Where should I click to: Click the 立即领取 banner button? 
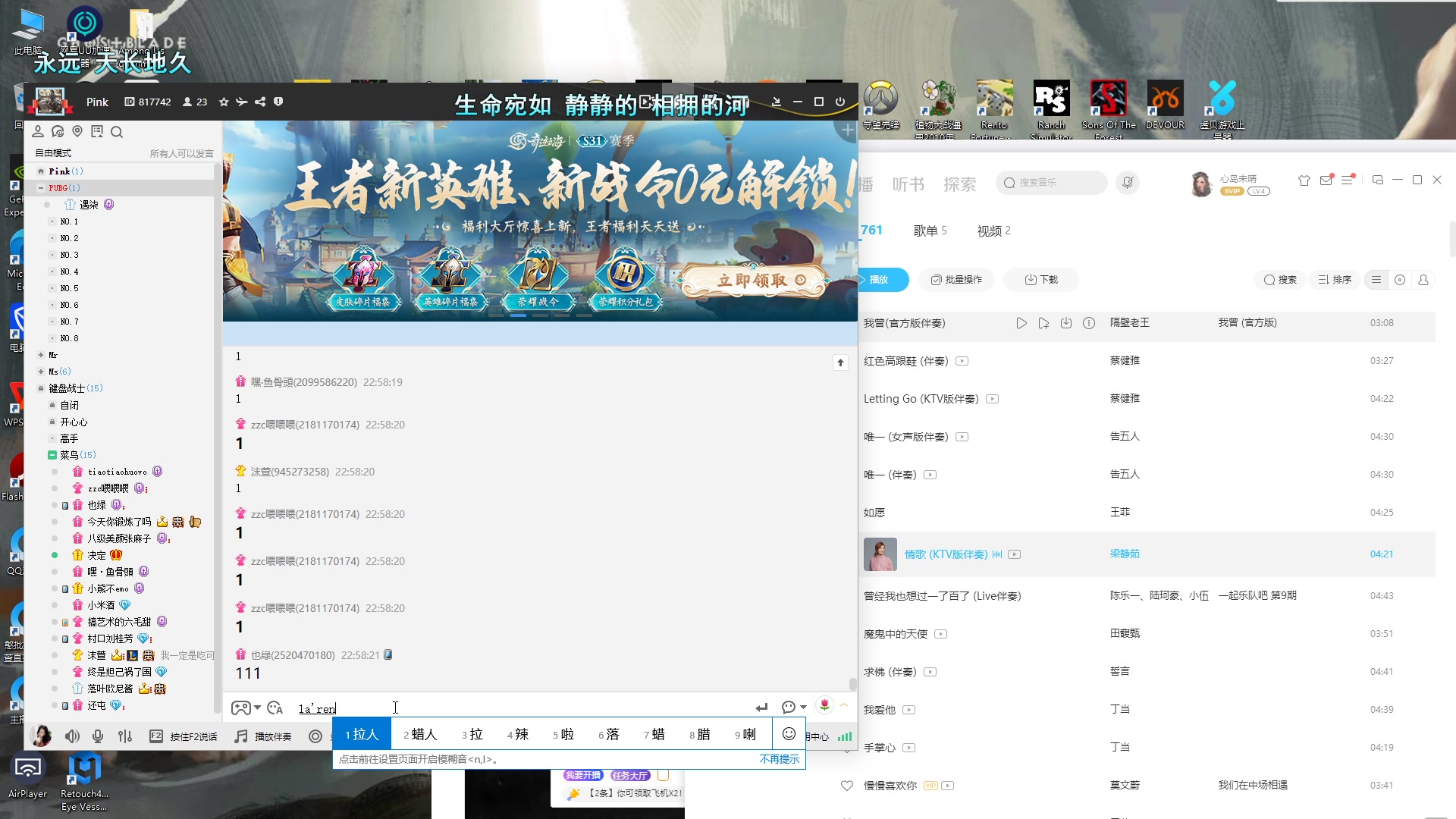click(x=752, y=280)
